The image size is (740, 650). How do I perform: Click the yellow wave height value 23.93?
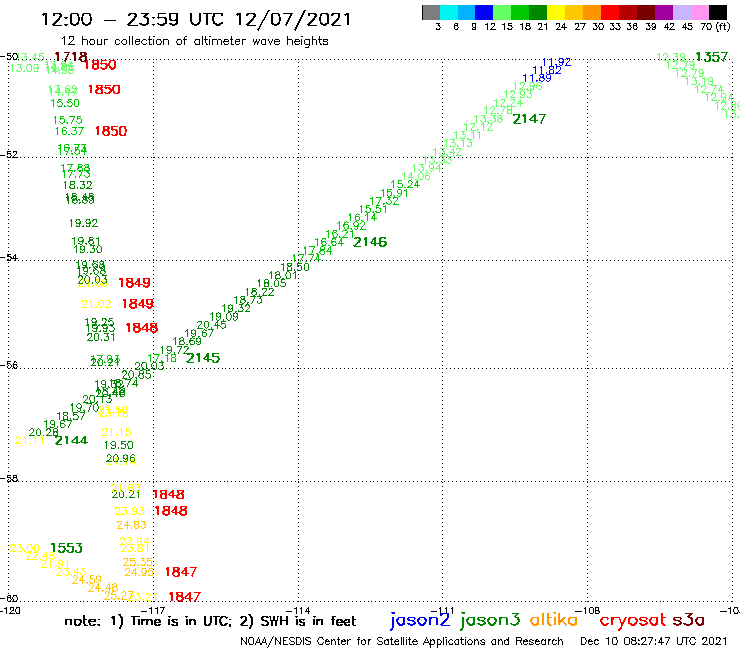tap(129, 511)
